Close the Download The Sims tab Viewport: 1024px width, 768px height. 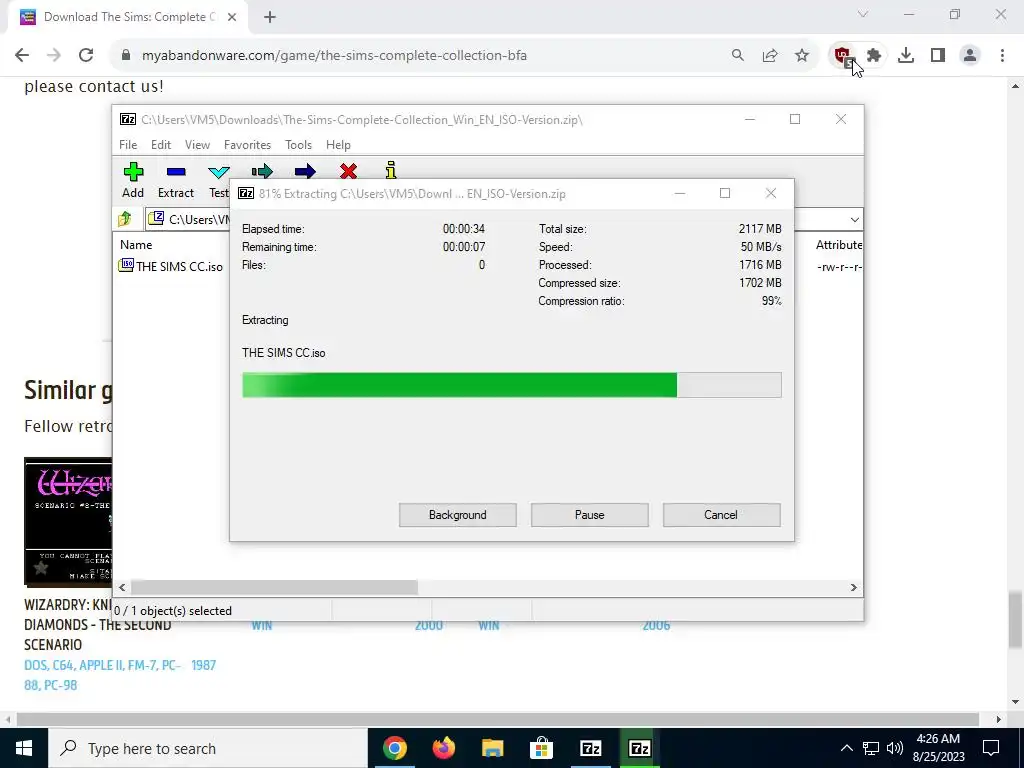click(232, 18)
